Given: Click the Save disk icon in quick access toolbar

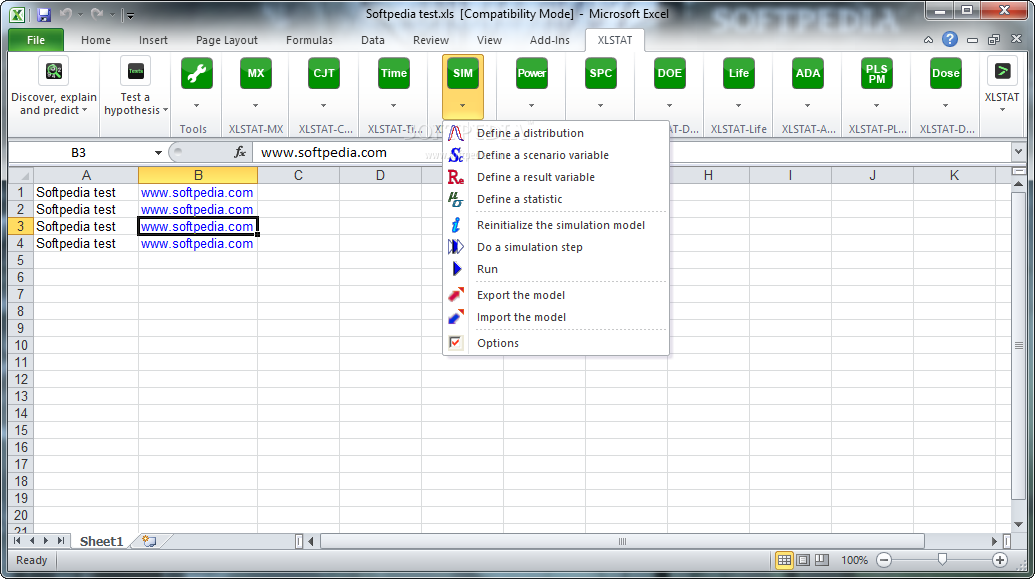Looking at the screenshot, I should 44,14.
